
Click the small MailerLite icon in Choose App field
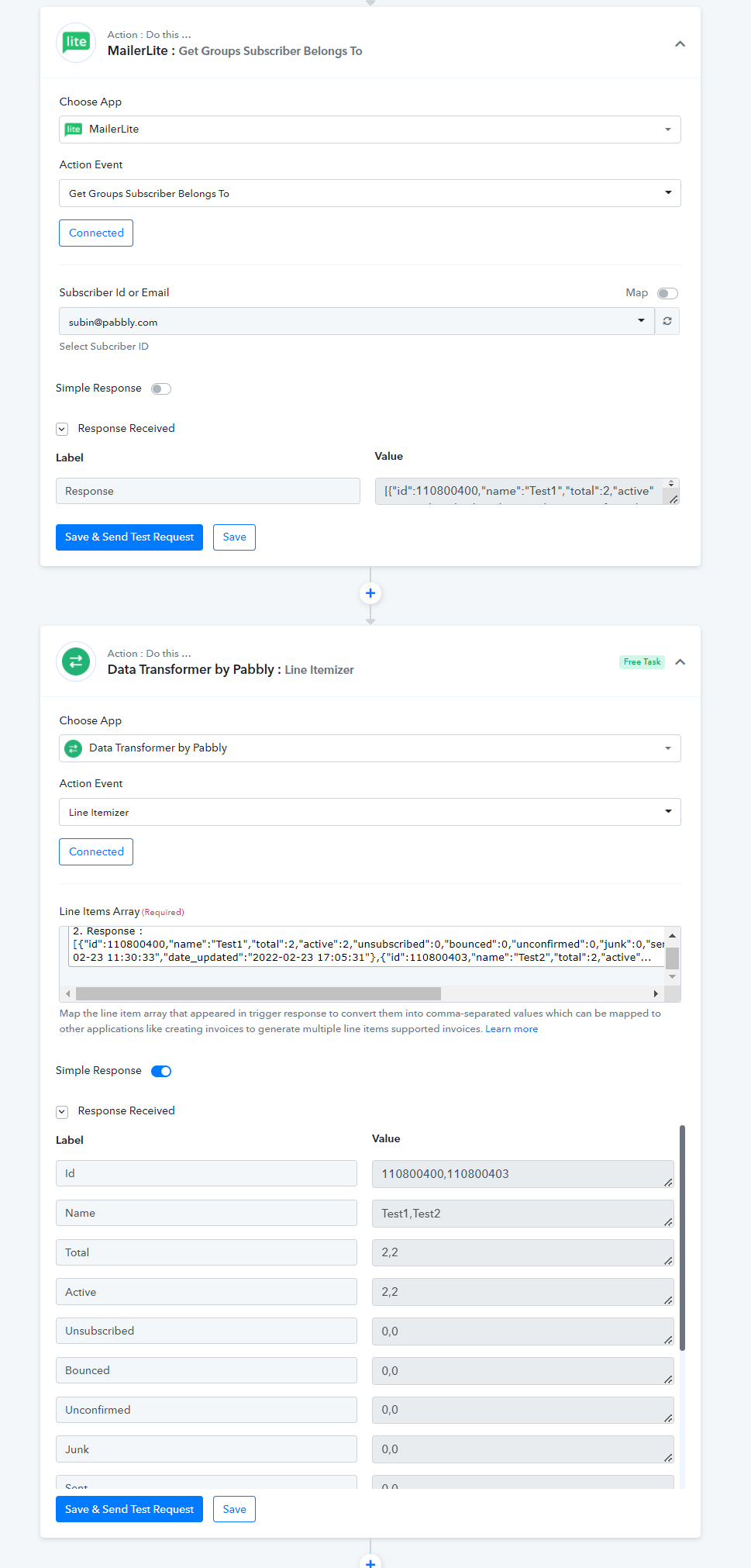(74, 130)
